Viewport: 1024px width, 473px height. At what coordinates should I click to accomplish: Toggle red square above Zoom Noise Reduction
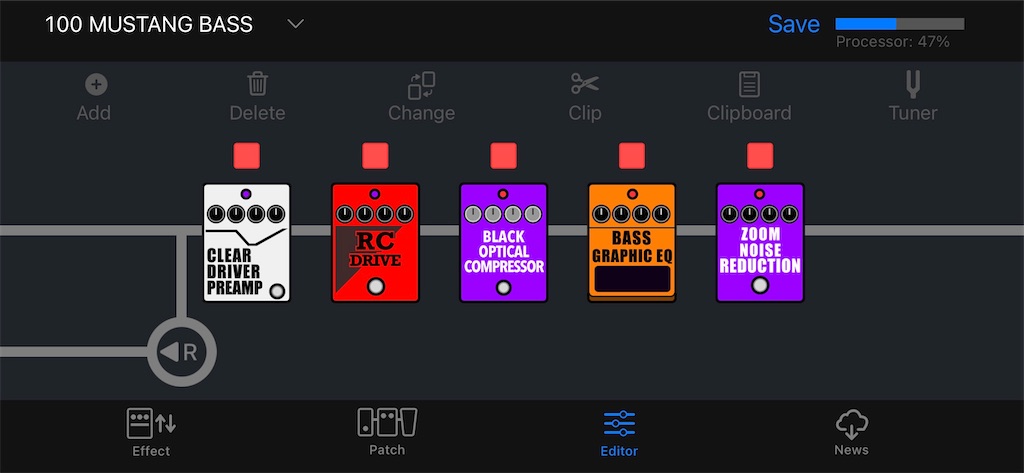point(760,156)
